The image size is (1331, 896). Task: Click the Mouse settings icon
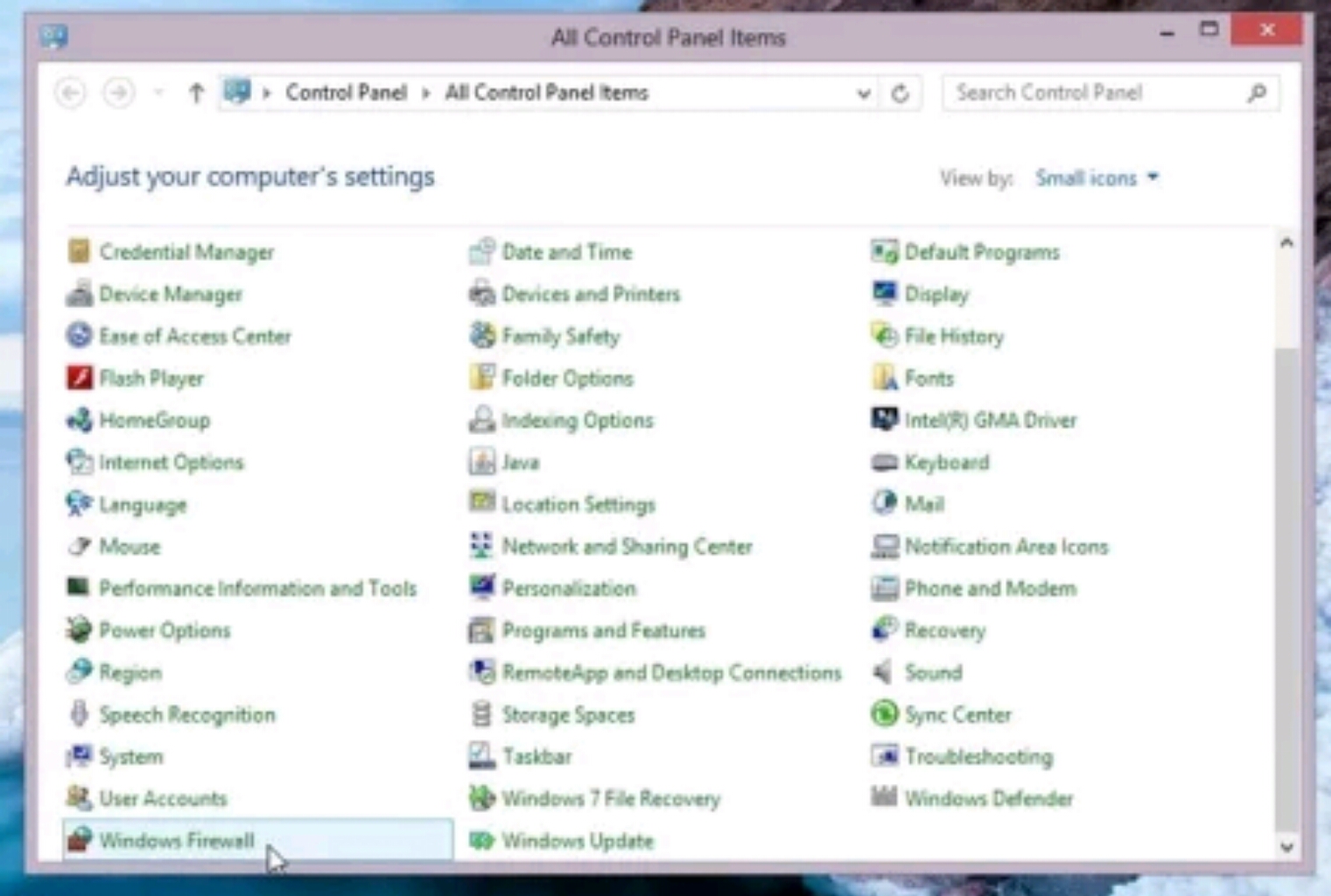79,546
